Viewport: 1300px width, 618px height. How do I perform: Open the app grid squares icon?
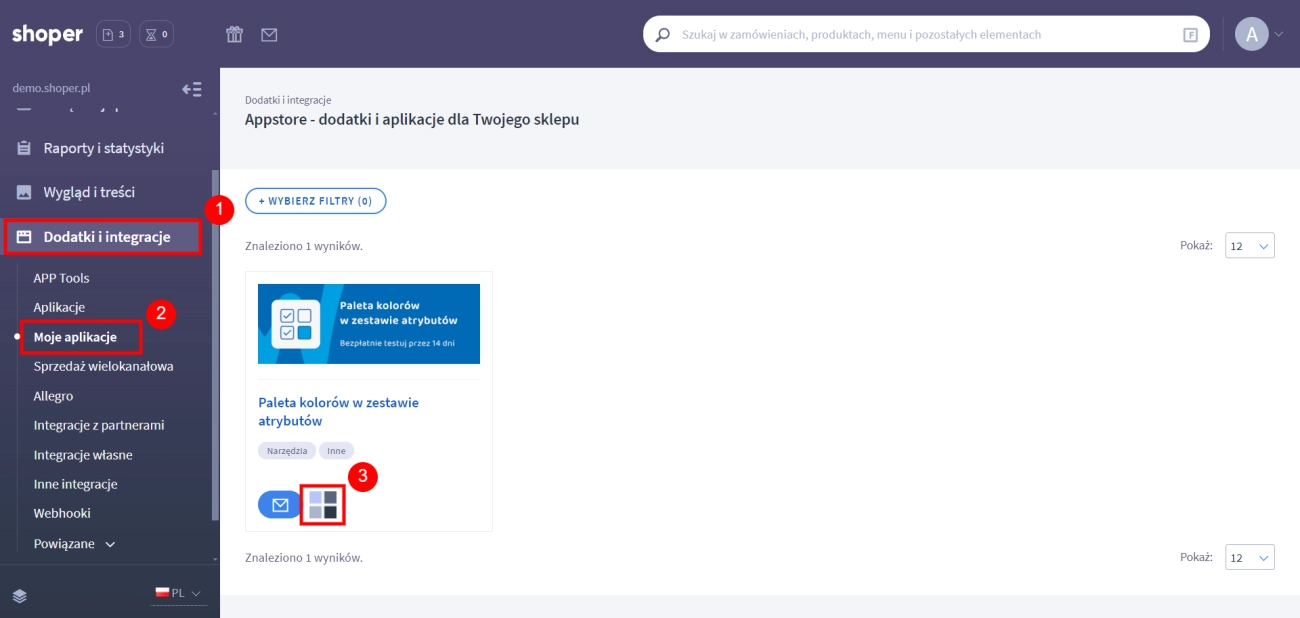(323, 505)
